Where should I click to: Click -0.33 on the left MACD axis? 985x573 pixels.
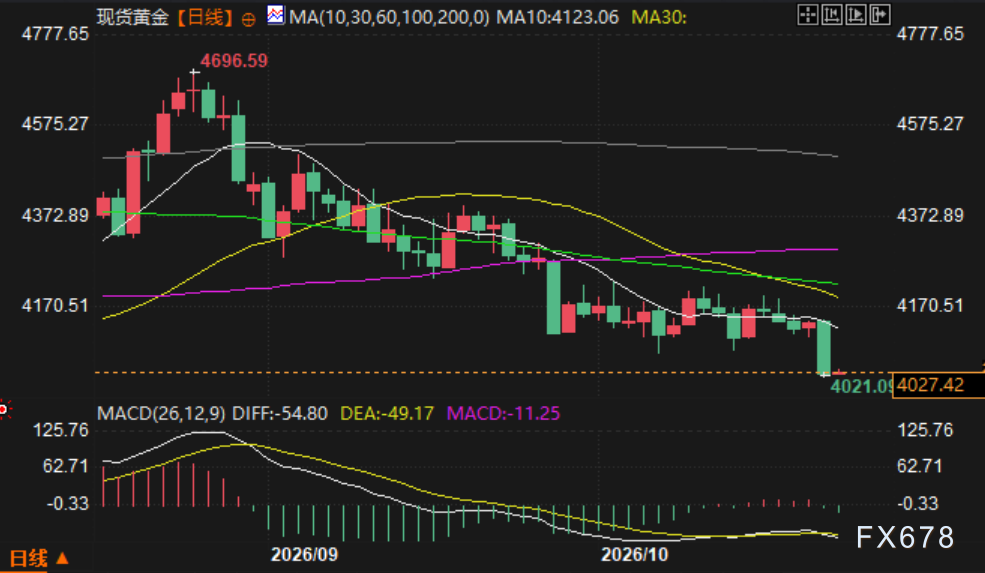point(67,503)
